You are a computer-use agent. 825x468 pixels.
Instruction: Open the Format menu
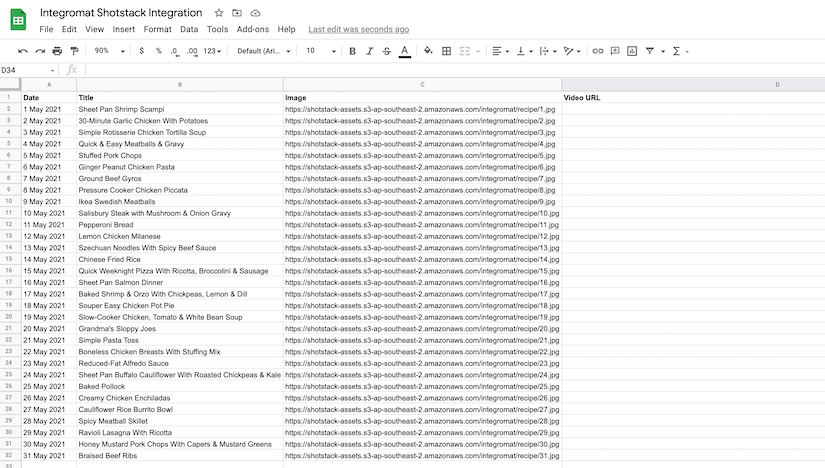pyautogui.click(x=157, y=29)
